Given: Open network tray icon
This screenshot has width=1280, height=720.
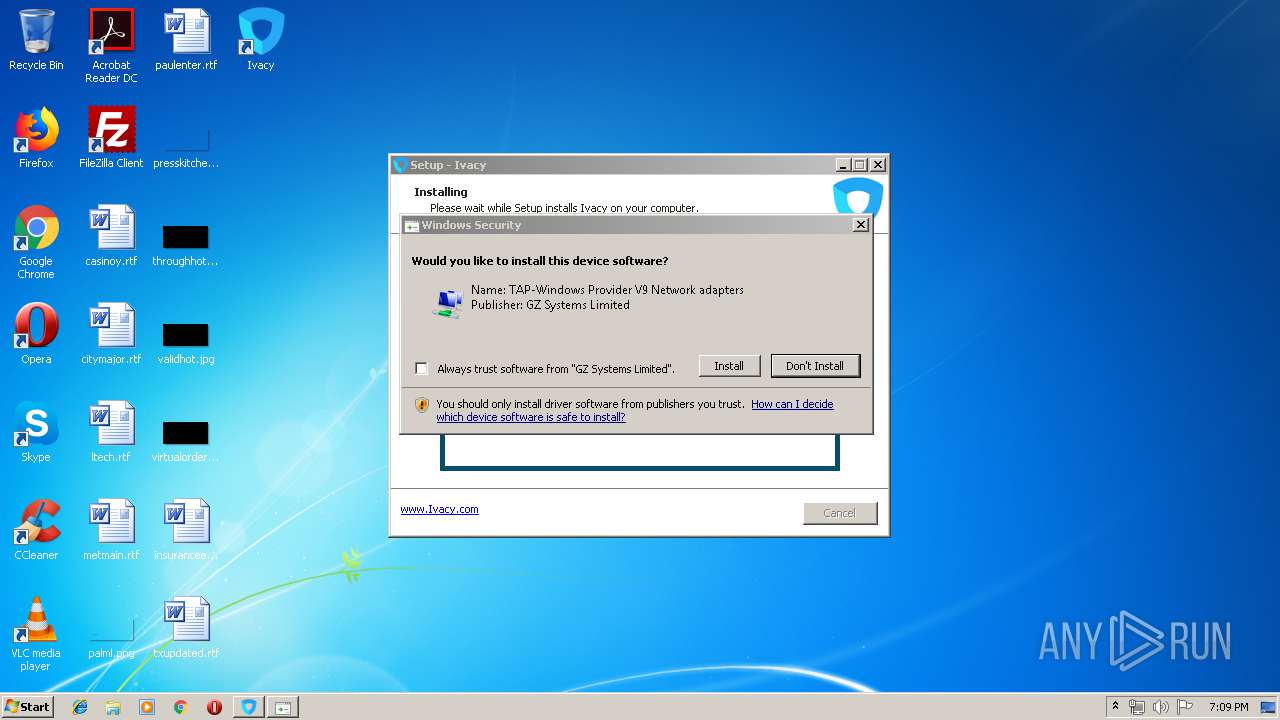Looking at the screenshot, I should coord(1137,707).
